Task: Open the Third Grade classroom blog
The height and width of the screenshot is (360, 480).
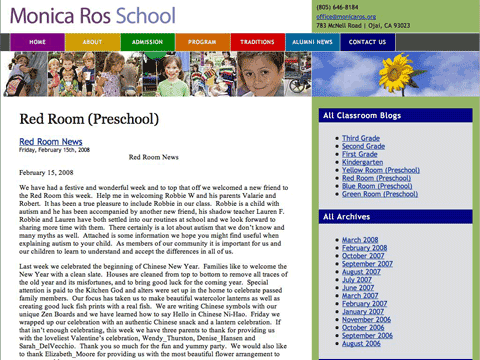Action: coord(361,138)
